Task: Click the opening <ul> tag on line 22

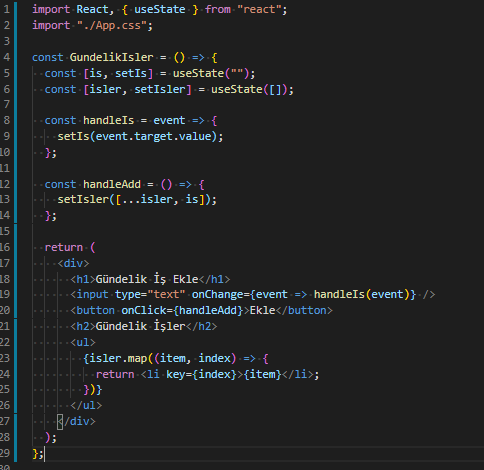Action: point(83,342)
